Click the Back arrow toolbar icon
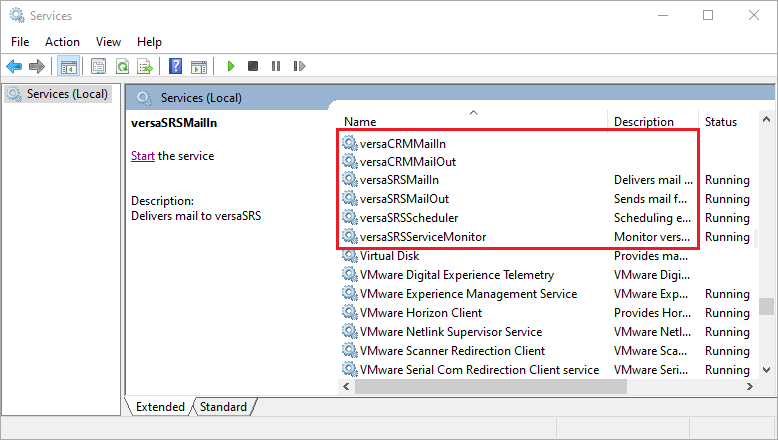The width and height of the screenshot is (778, 440). (14, 66)
